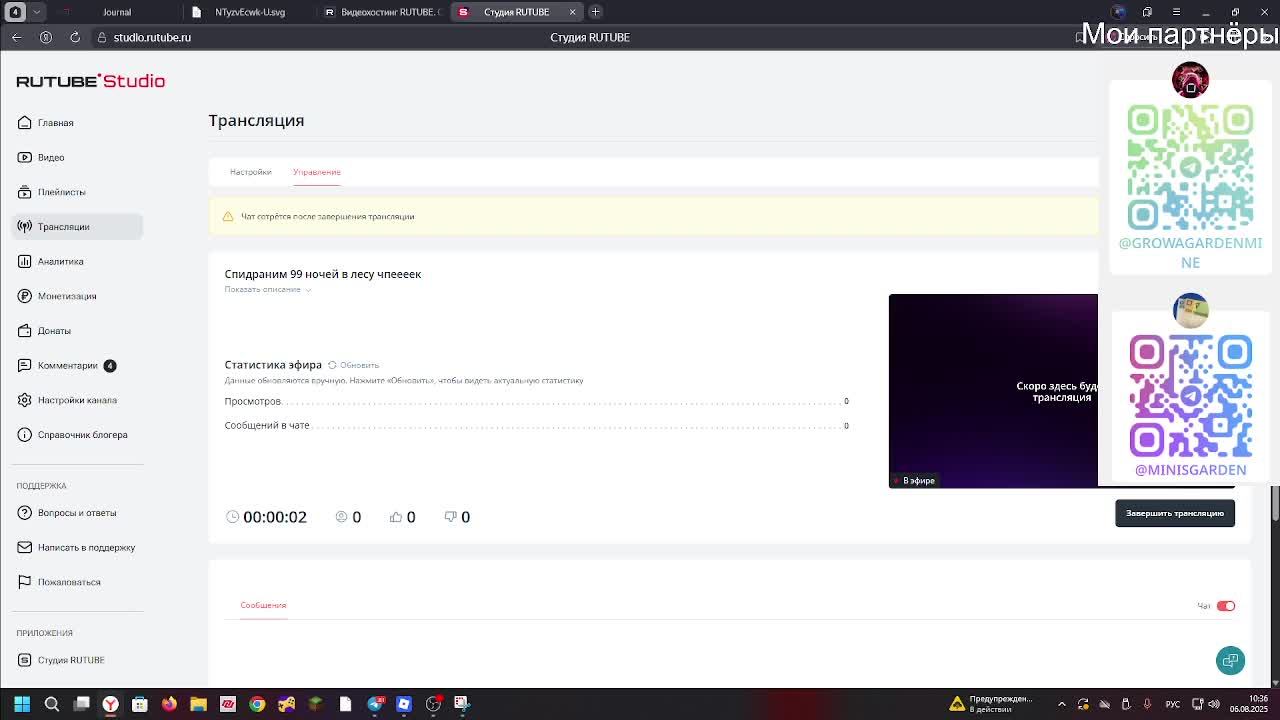This screenshot has width=1280, height=720.
Task: Click the broadcast preview video player
Action: pos(993,391)
